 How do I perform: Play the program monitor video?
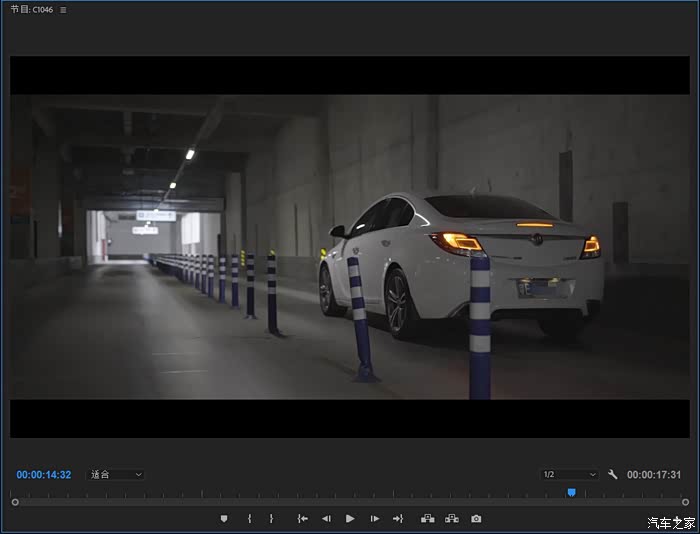[x=350, y=518]
